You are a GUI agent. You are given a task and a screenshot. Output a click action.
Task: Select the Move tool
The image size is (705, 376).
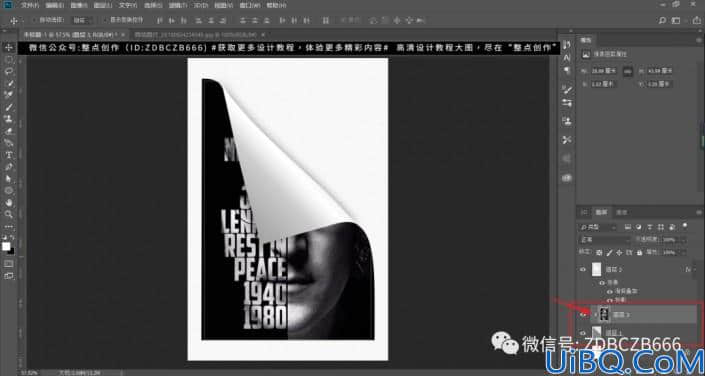click(x=8, y=48)
